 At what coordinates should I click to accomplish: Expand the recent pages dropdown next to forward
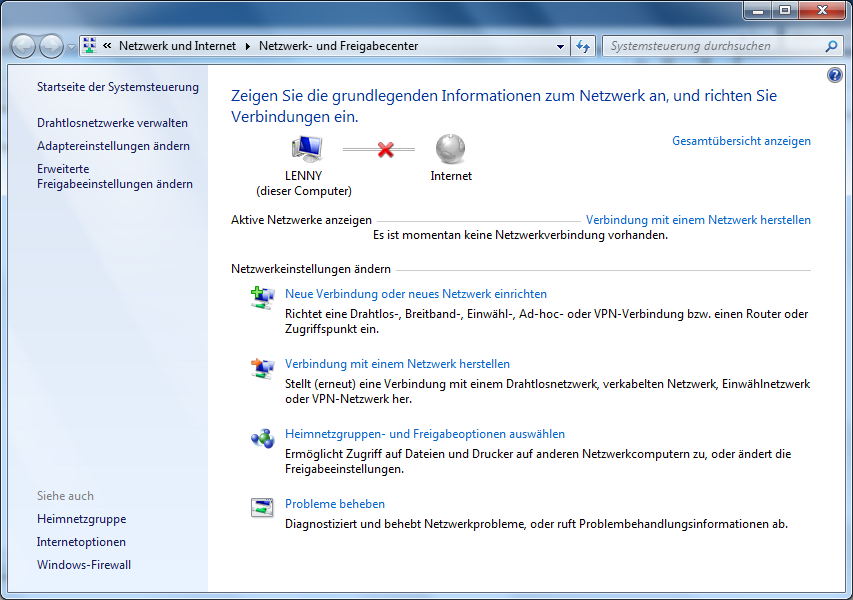tap(71, 47)
